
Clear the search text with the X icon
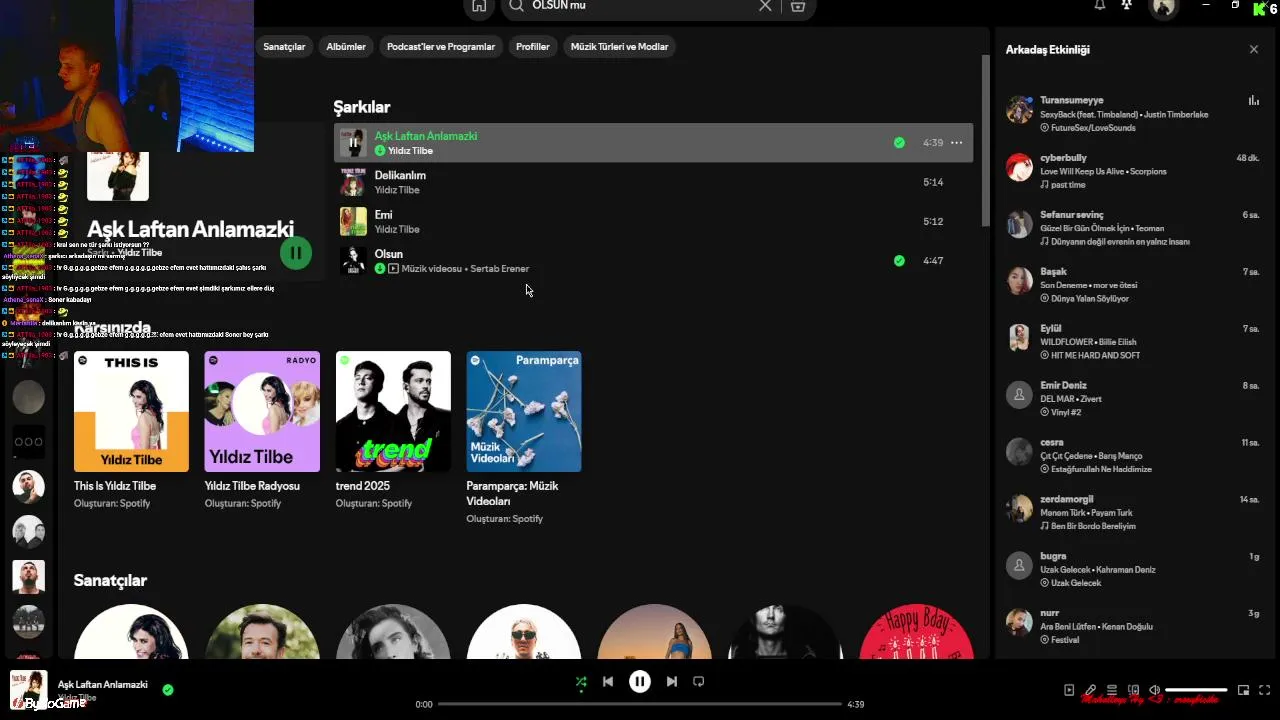765,6
